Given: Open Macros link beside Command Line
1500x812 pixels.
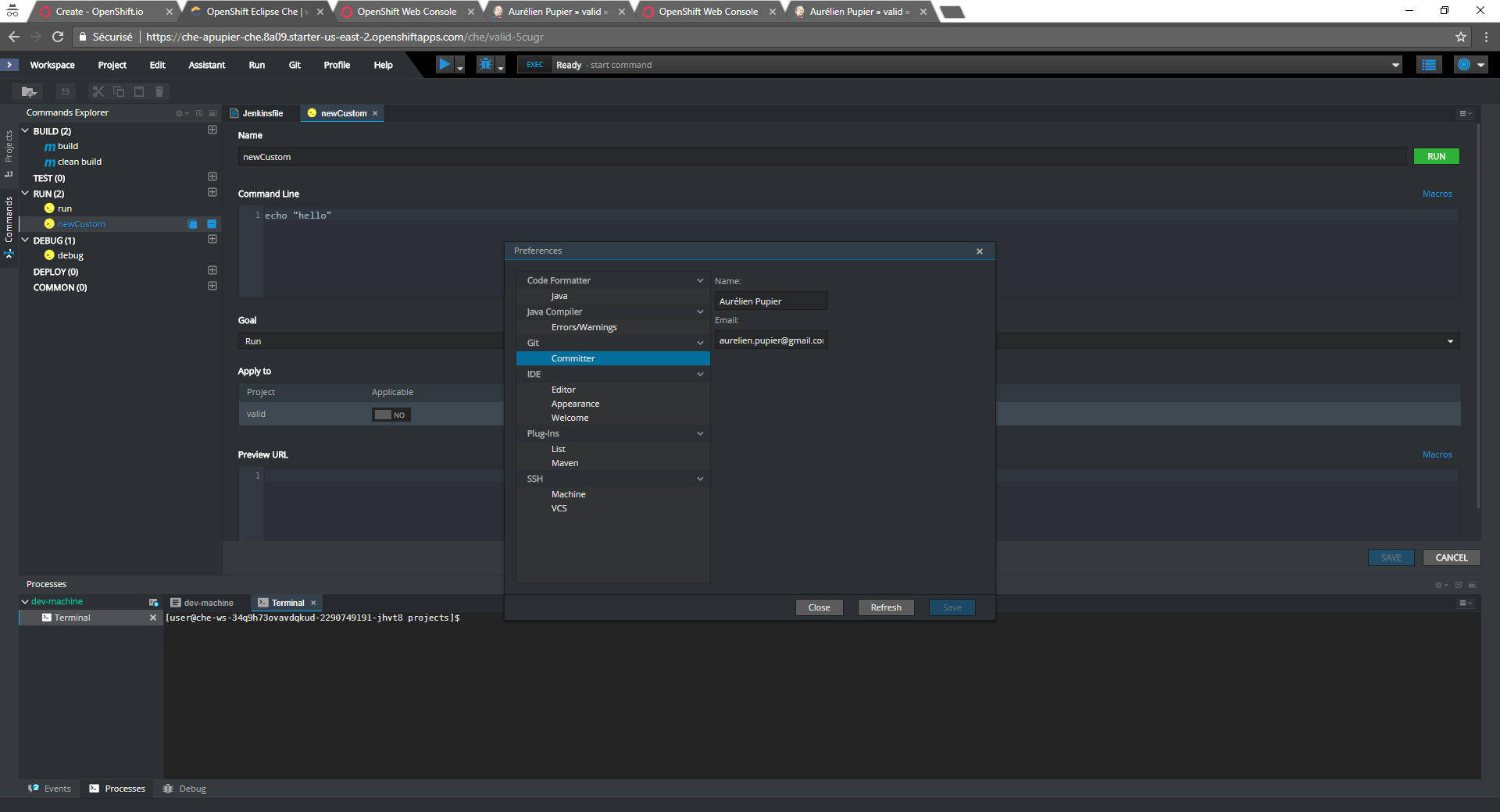Looking at the screenshot, I should (x=1437, y=194).
